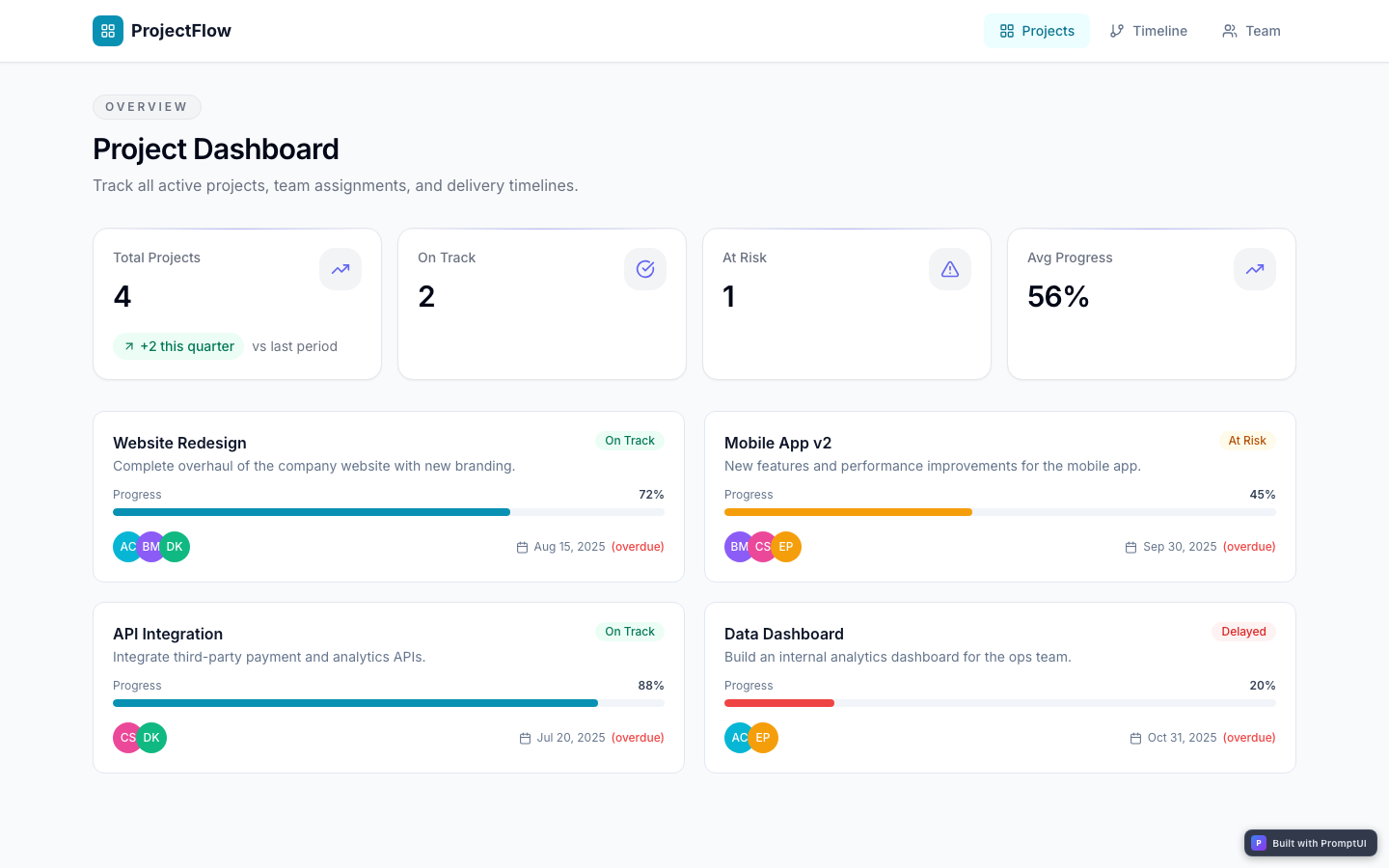
Task: Click the Website Redesign progress bar
Action: [x=389, y=512]
